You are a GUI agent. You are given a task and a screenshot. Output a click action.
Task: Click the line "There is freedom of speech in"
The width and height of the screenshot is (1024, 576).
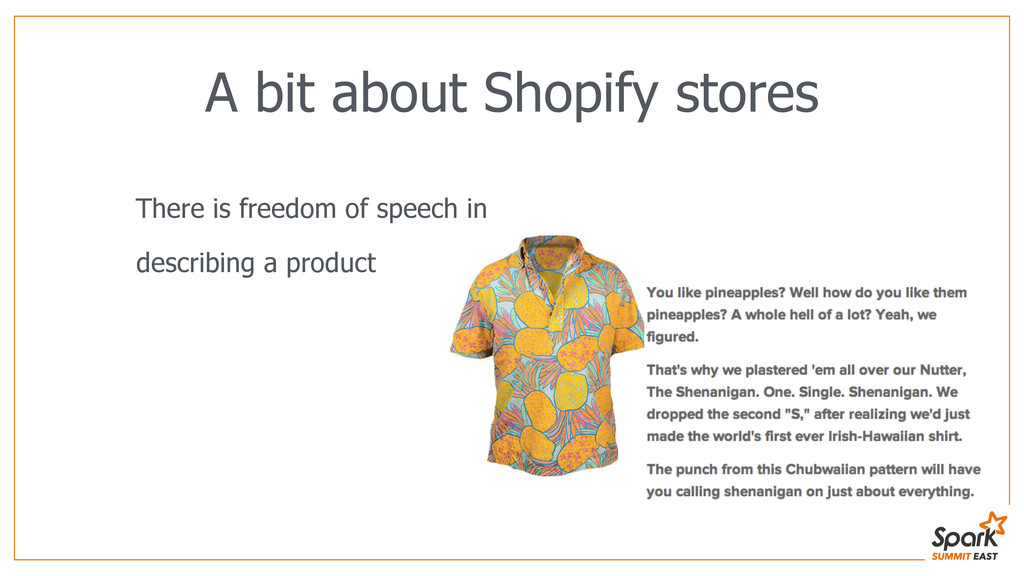click(x=311, y=209)
